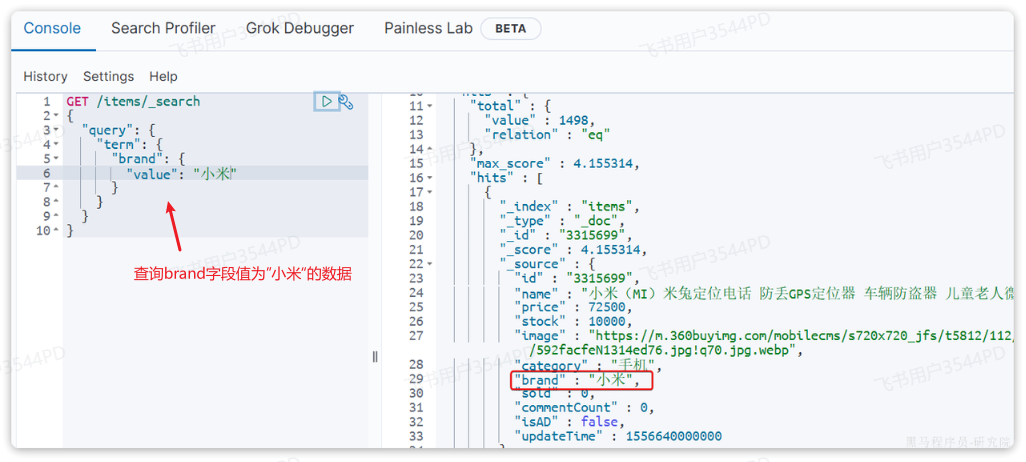The image size is (1026, 462).
Task: Open the wrench request options menu
Action: coord(346,102)
